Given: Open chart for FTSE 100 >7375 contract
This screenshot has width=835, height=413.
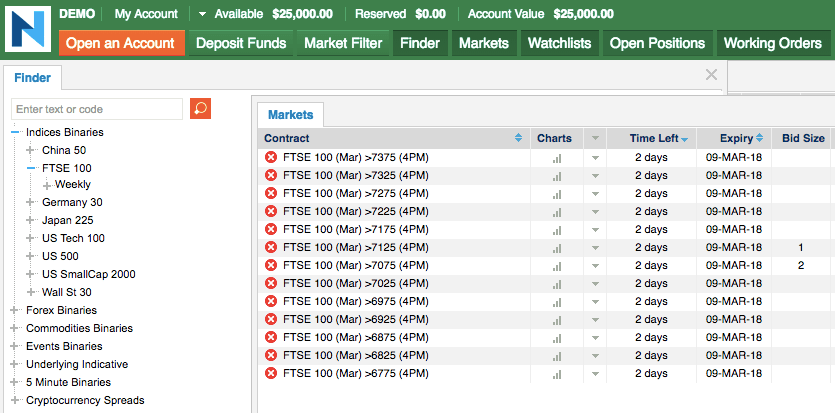Looking at the screenshot, I should tap(557, 158).
